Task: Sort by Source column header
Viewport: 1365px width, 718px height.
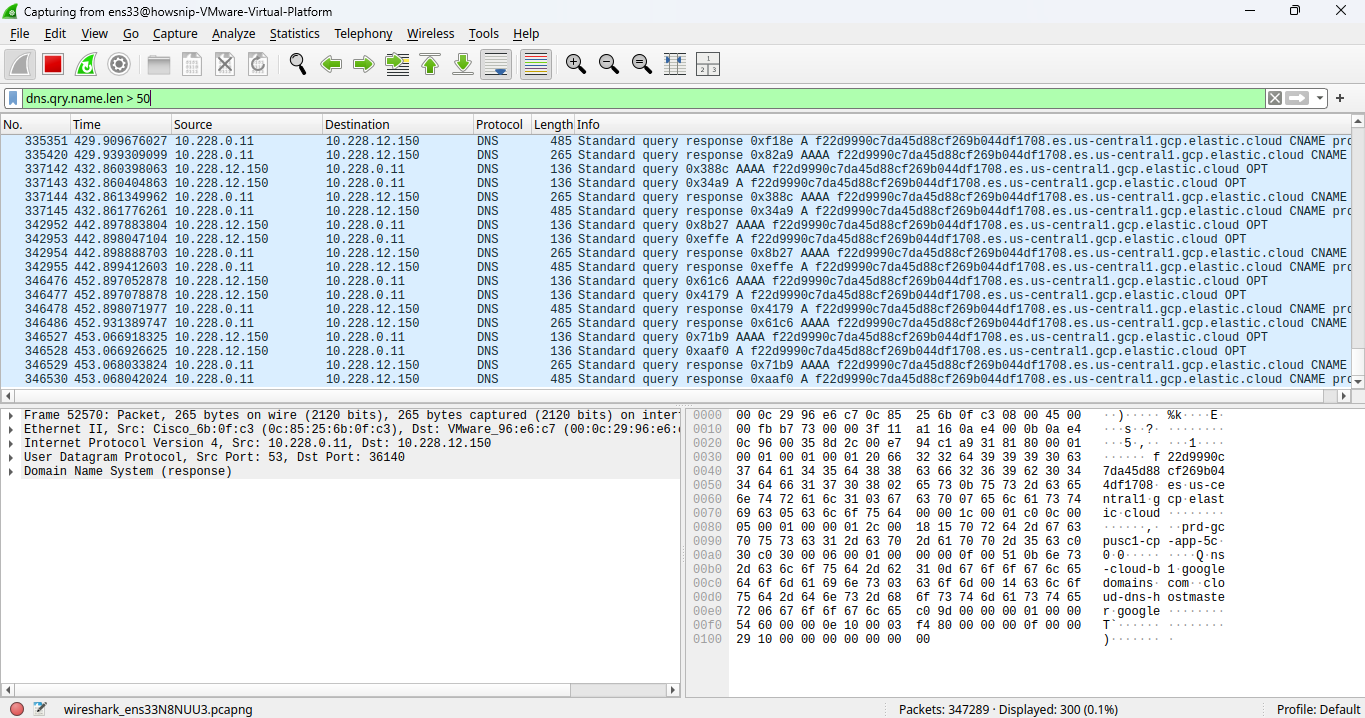Action: pos(247,124)
